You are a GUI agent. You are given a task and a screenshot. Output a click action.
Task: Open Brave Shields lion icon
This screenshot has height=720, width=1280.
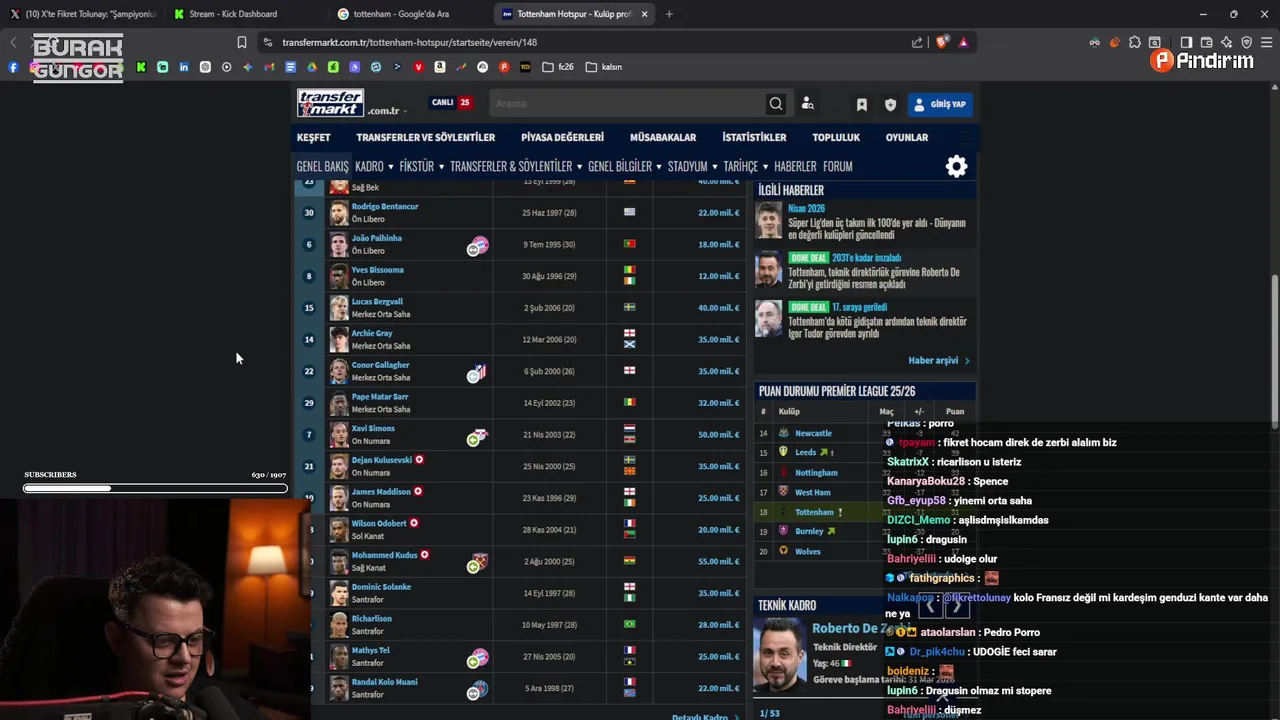point(942,42)
